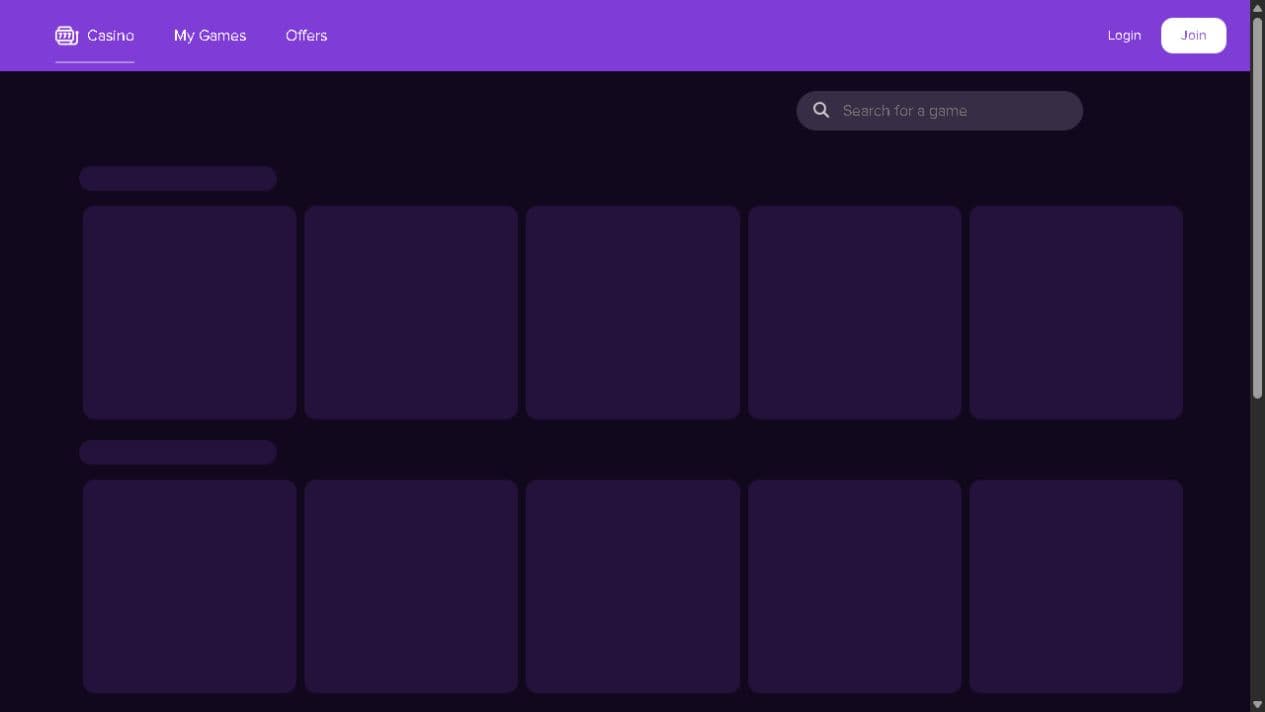1265x712 pixels.
Task: Open the Casino tab
Action: click(x=95, y=36)
